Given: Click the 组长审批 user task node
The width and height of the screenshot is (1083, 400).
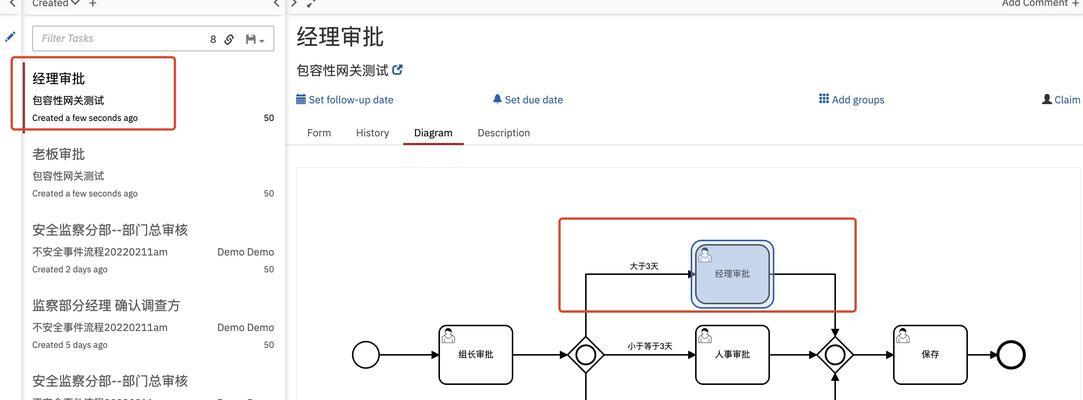Looking at the screenshot, I should (x=476, y=355).
